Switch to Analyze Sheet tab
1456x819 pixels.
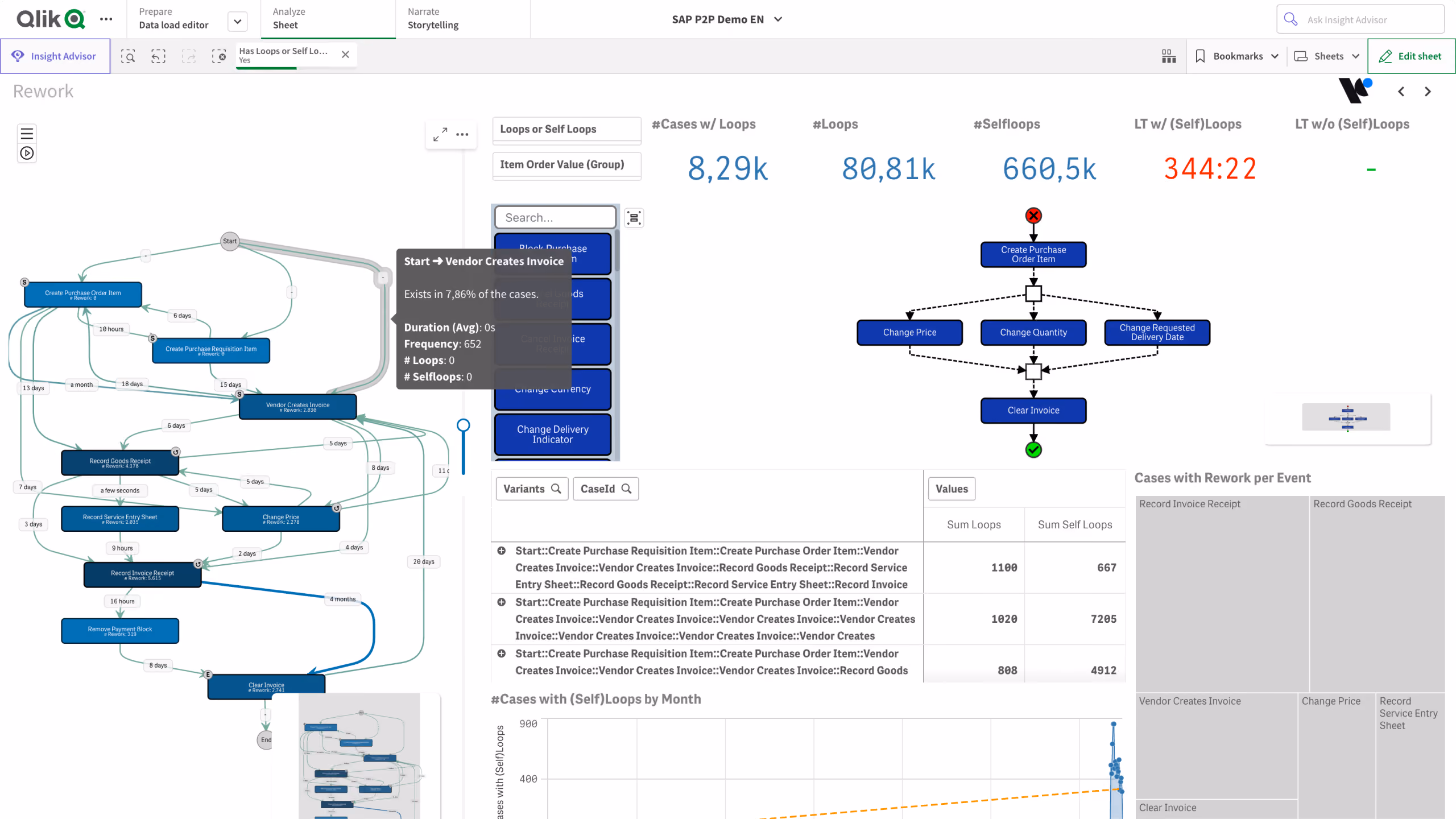328,19
